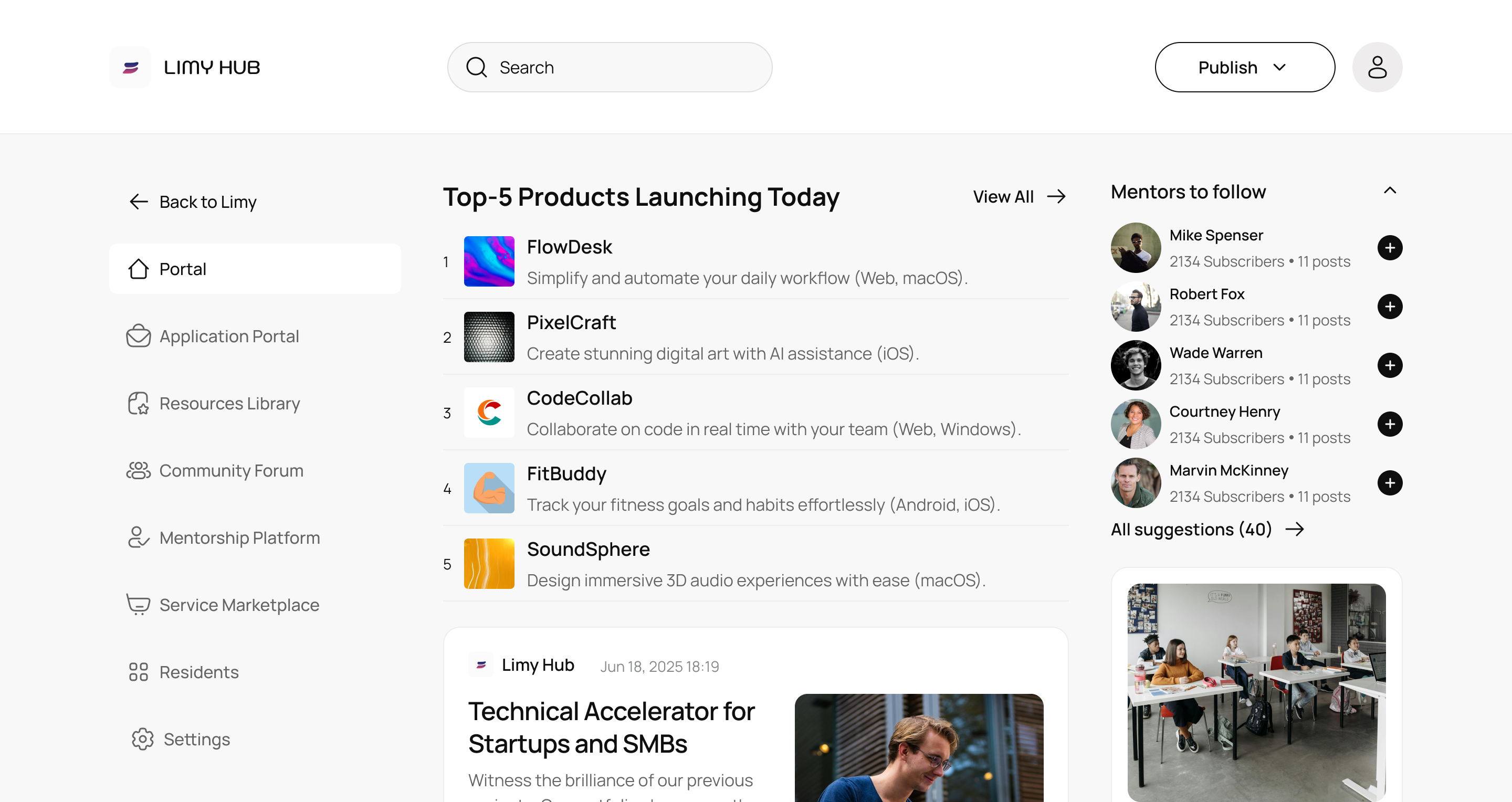The width and height of the screenshot is (1512, 802).
Task: Follow Courtney Henry with plus button
Action: click(x=1389, y=424)
